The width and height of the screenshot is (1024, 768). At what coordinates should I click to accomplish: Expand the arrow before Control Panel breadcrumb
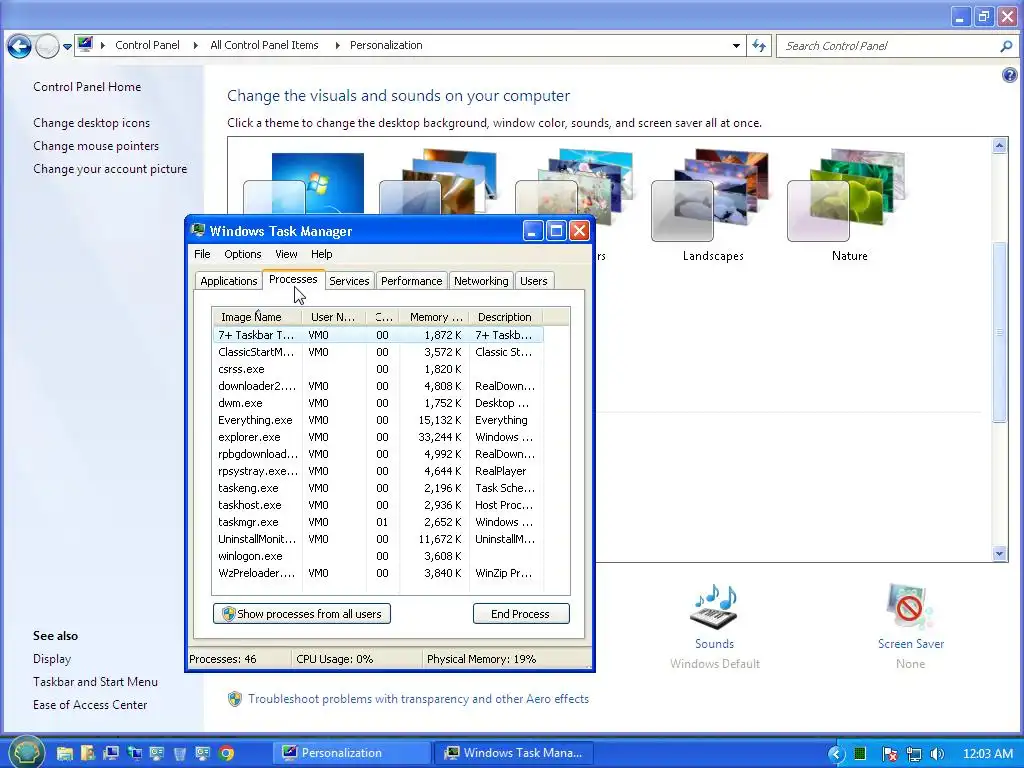click(x=103, y=45)
